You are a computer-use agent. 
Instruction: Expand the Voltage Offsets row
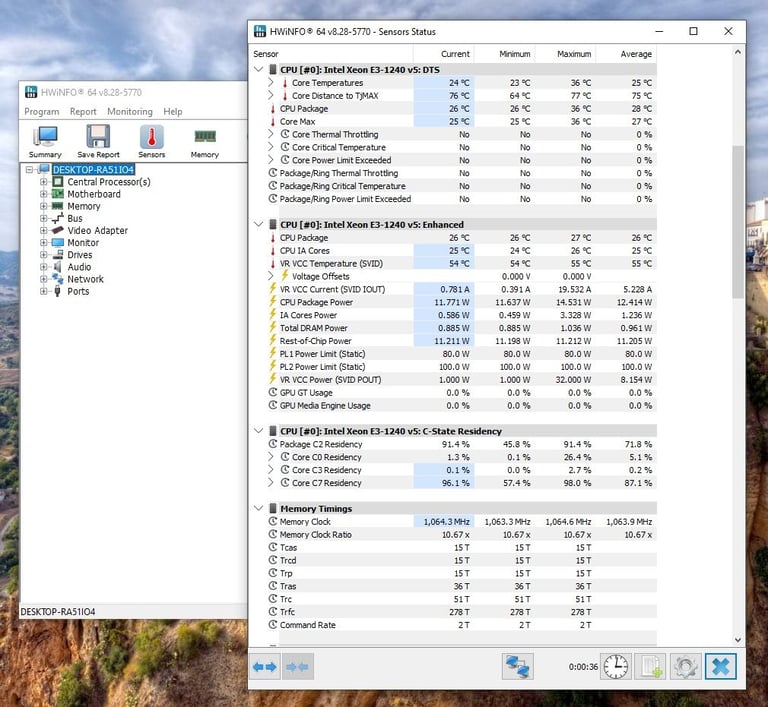point(271,276)
